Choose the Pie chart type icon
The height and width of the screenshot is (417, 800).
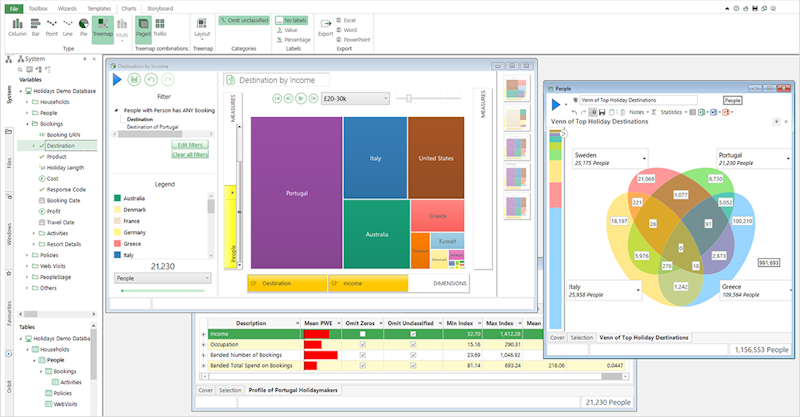click(84, 27)
